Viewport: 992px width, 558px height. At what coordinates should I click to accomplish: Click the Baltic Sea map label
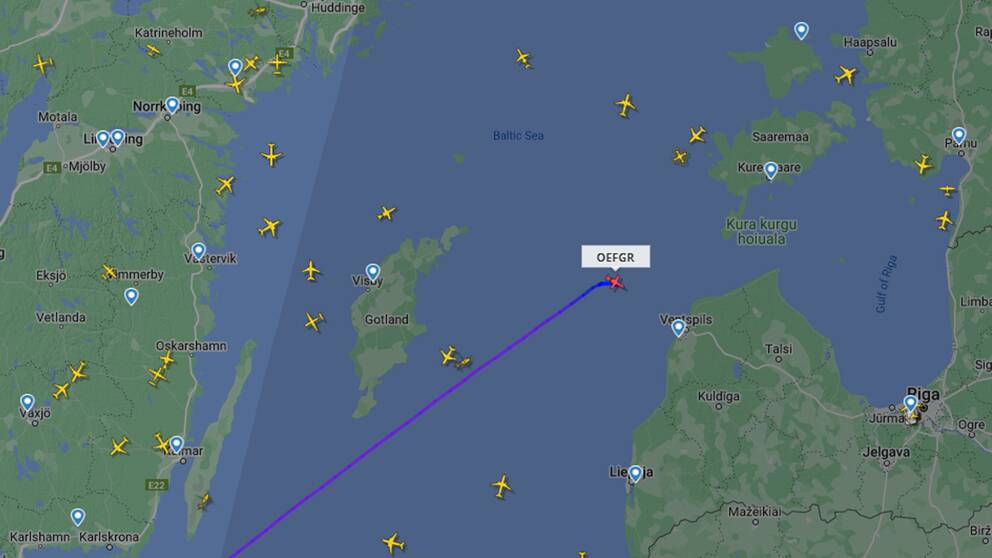(518, 135)
